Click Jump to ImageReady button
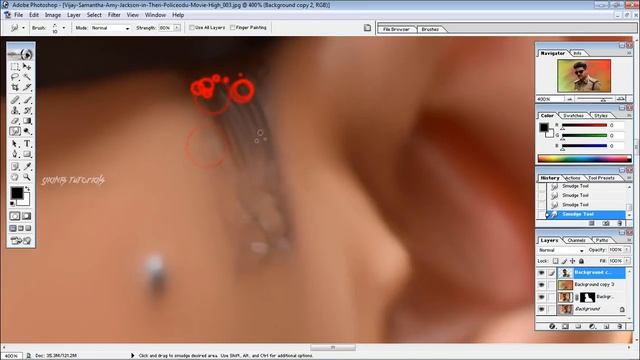Image resolution: width=640 pixels, height=360 pixels. coord(21,241)
